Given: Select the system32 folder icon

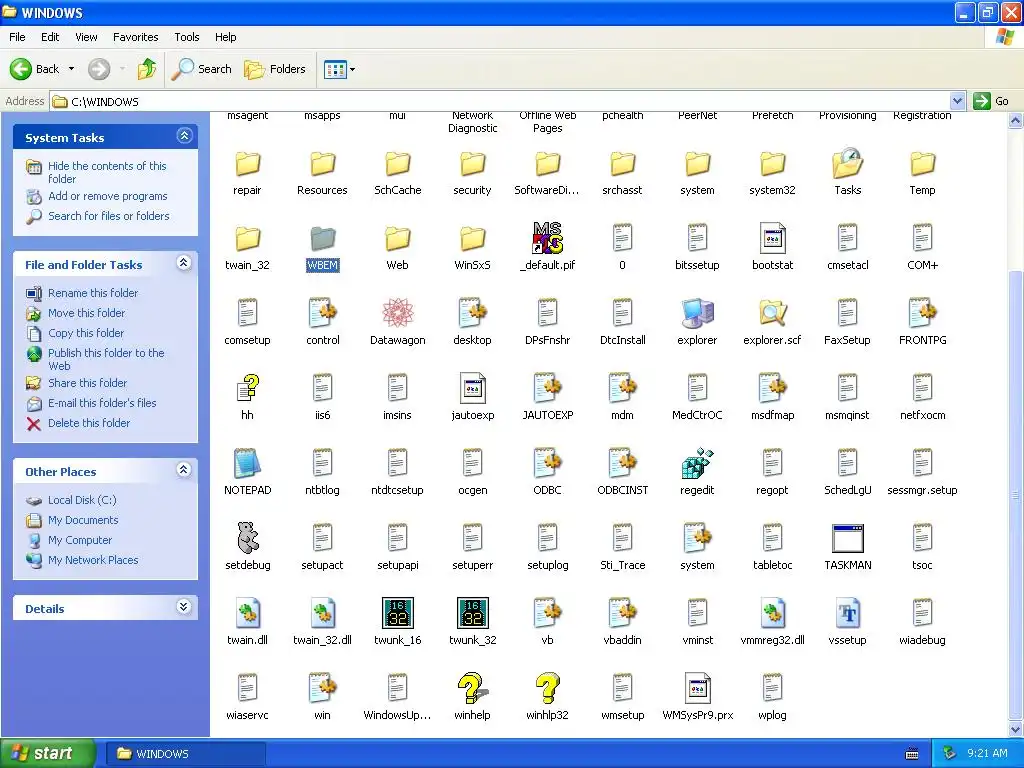Looking at the screenshot, I should coord(772,163).
